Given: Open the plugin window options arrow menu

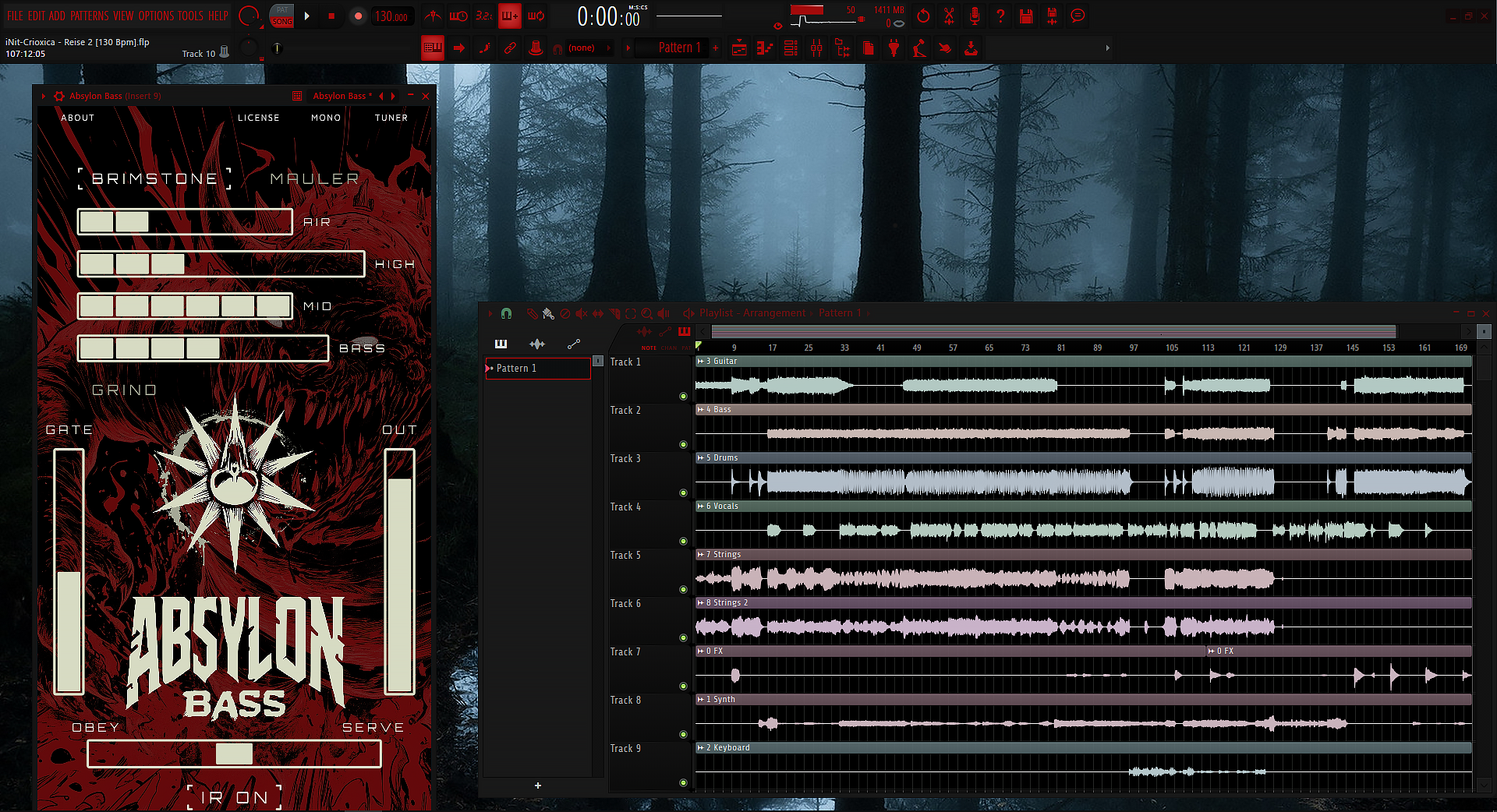Looking at the screenshot, I should click(44, 96).
